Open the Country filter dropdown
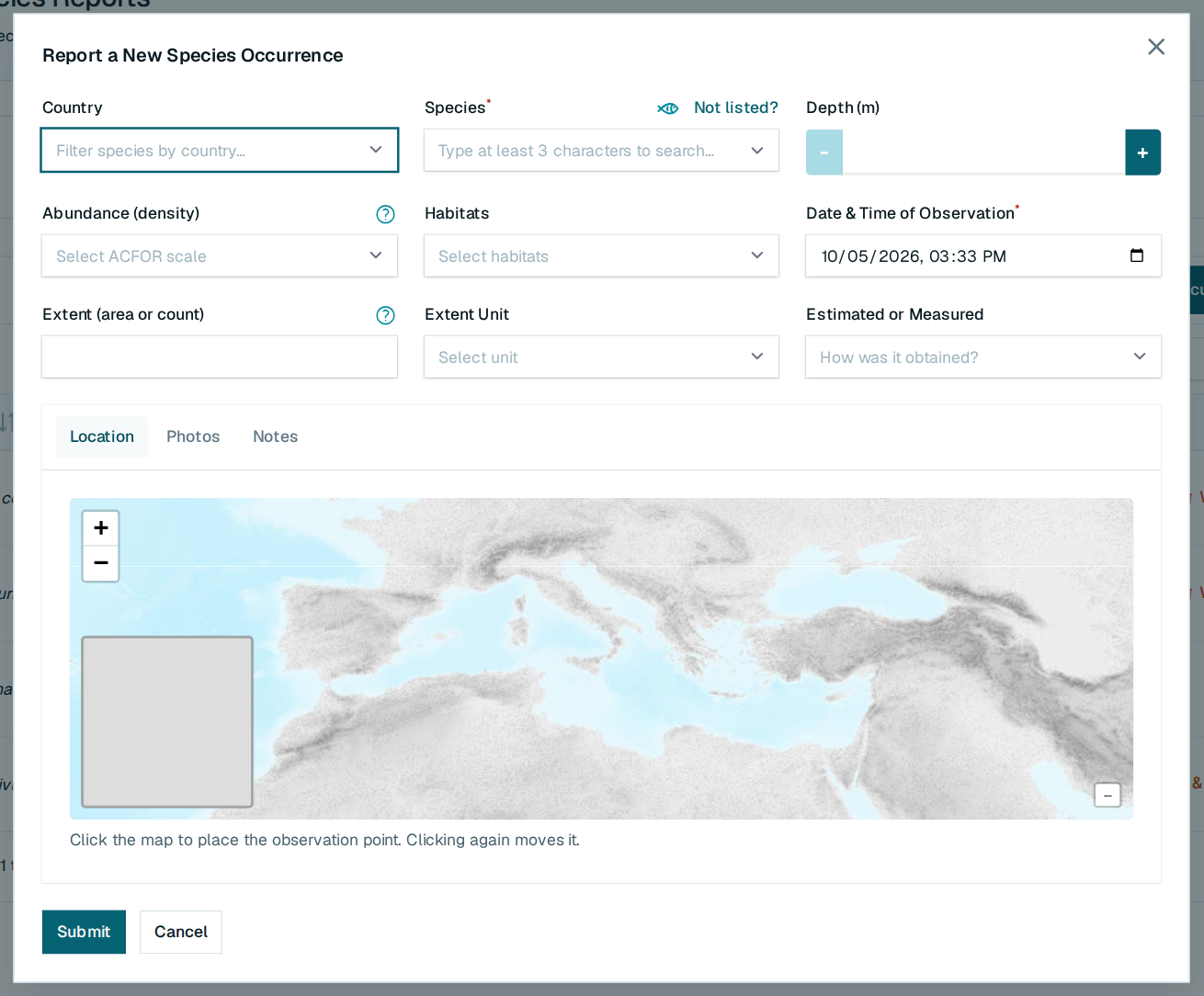 (220, 151)
